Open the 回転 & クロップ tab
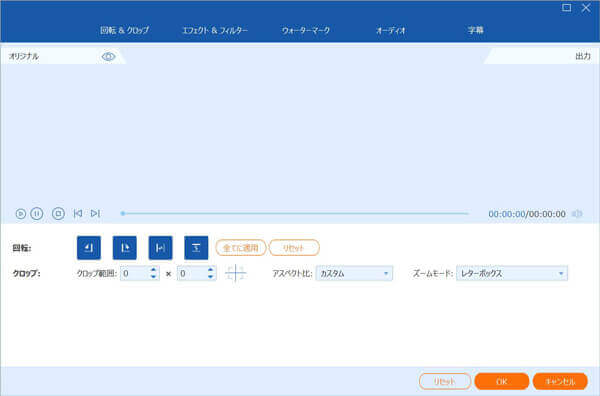 click(x=124, y=30)
